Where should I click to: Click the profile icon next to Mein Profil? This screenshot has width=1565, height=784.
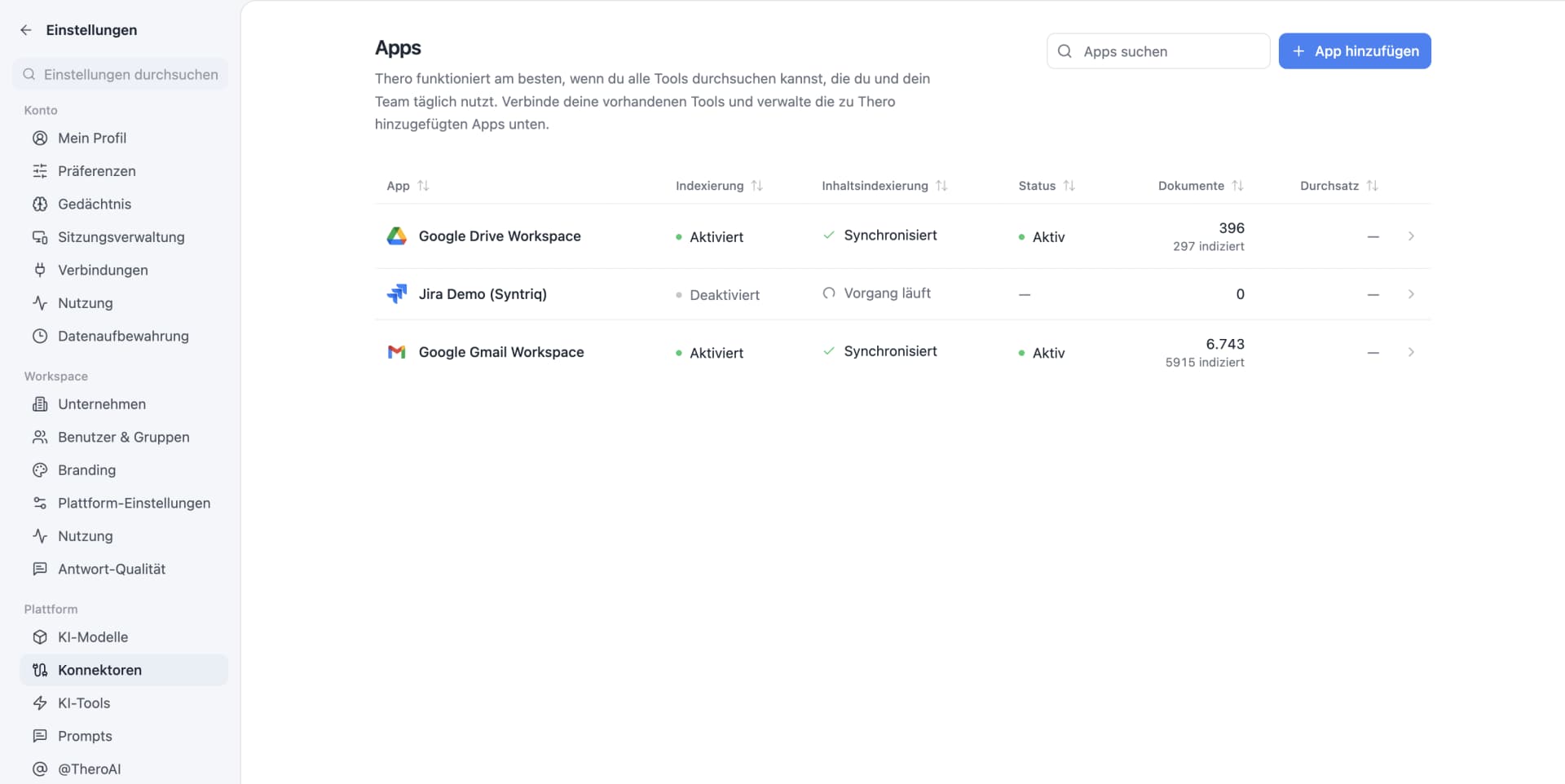[40, 138]
